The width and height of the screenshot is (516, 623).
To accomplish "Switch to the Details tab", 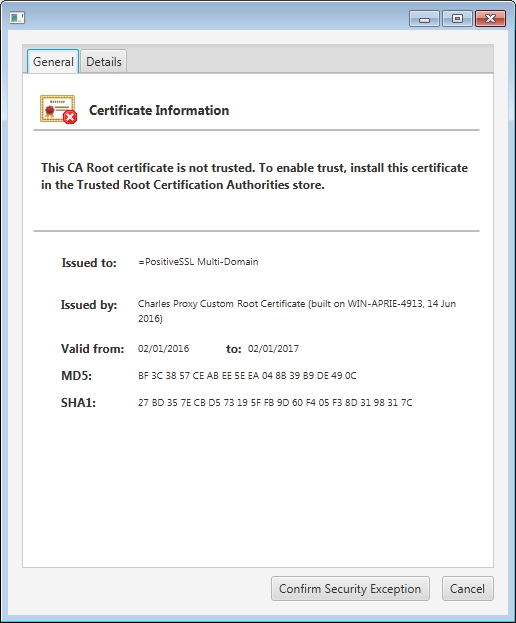I will [104, 62].
